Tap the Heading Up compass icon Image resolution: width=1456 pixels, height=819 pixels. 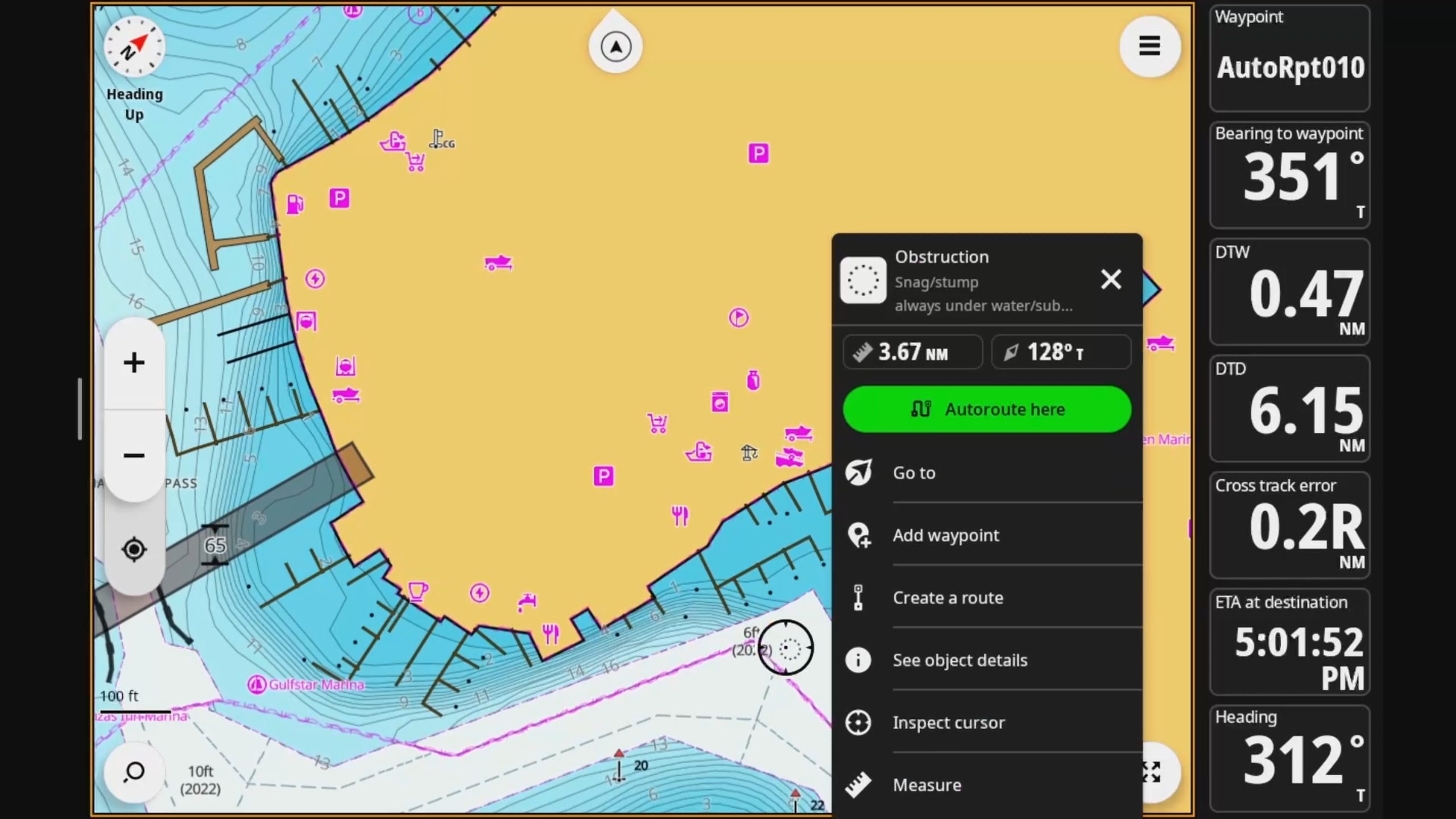point(134,47)
